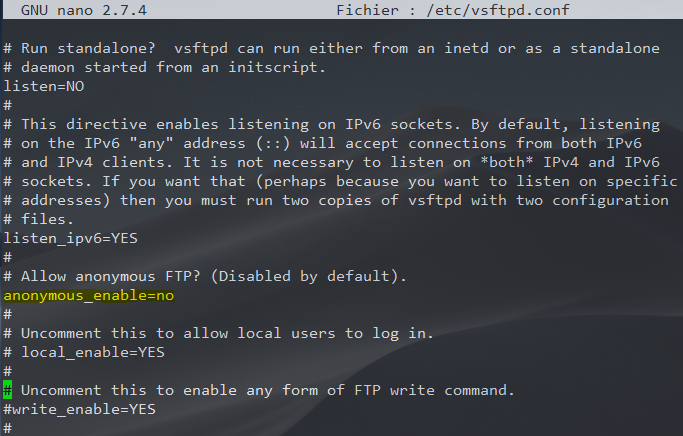Click the highlighted anonymous_enable=no line
This screenshot has width=683, height=436.
tap(89, 295)
